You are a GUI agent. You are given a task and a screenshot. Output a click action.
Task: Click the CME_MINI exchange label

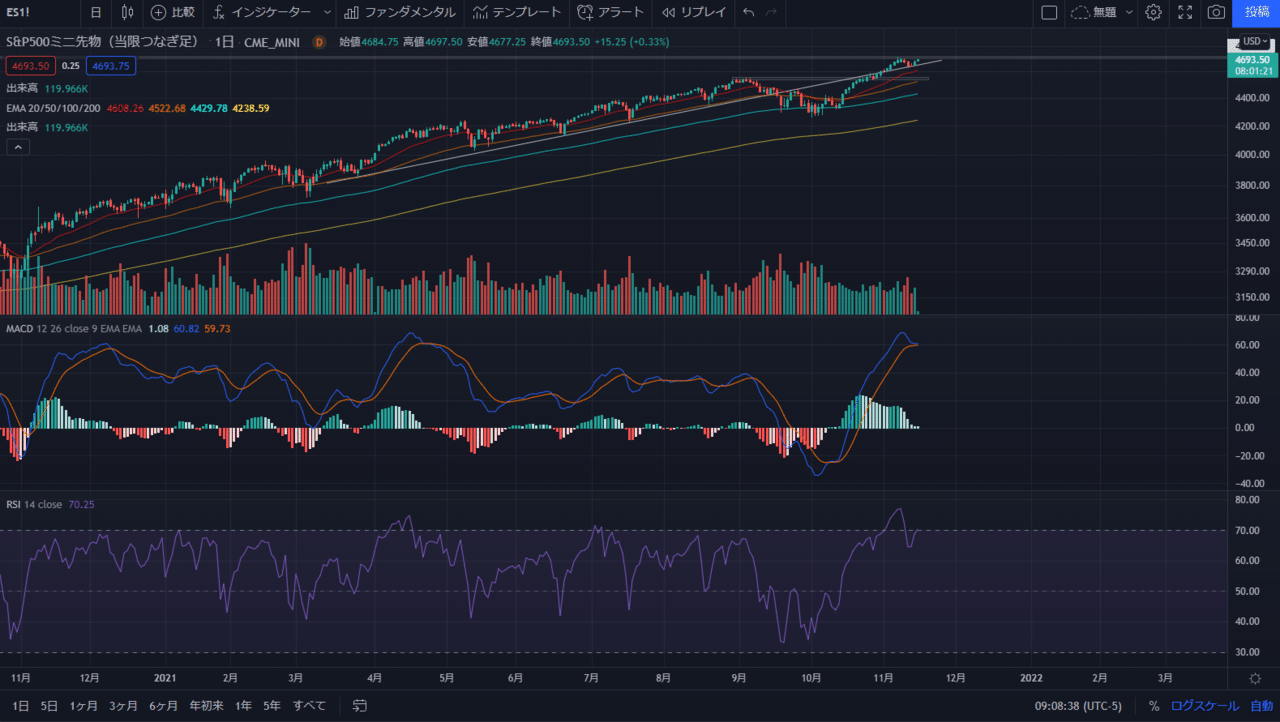274,42
